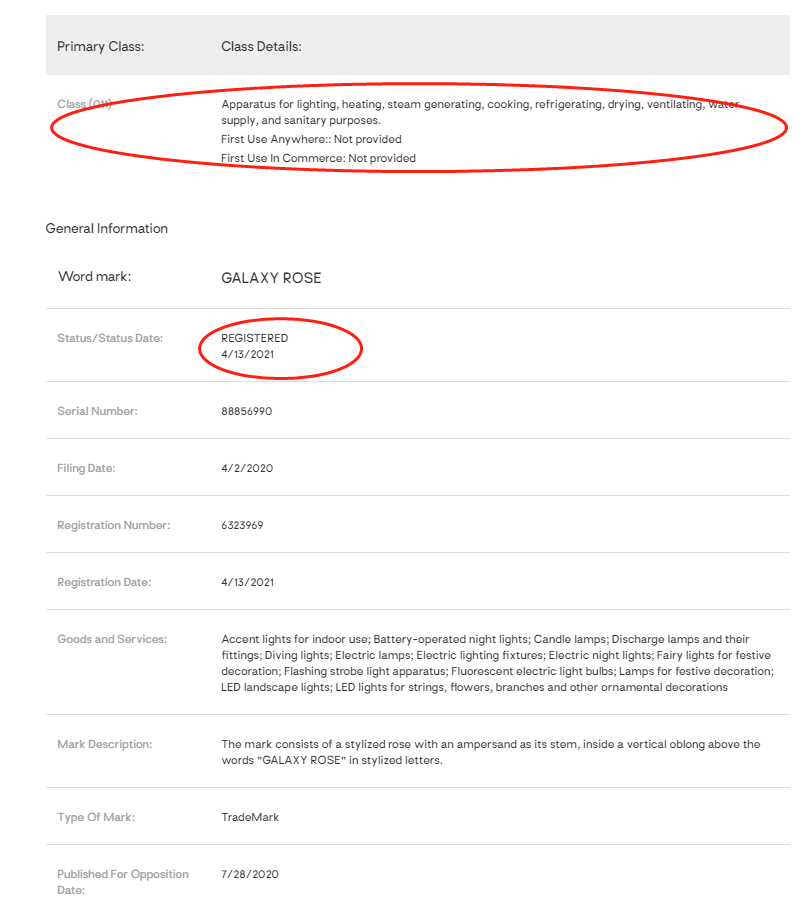
Task: Click the Registration Date label
Action: 104,582
